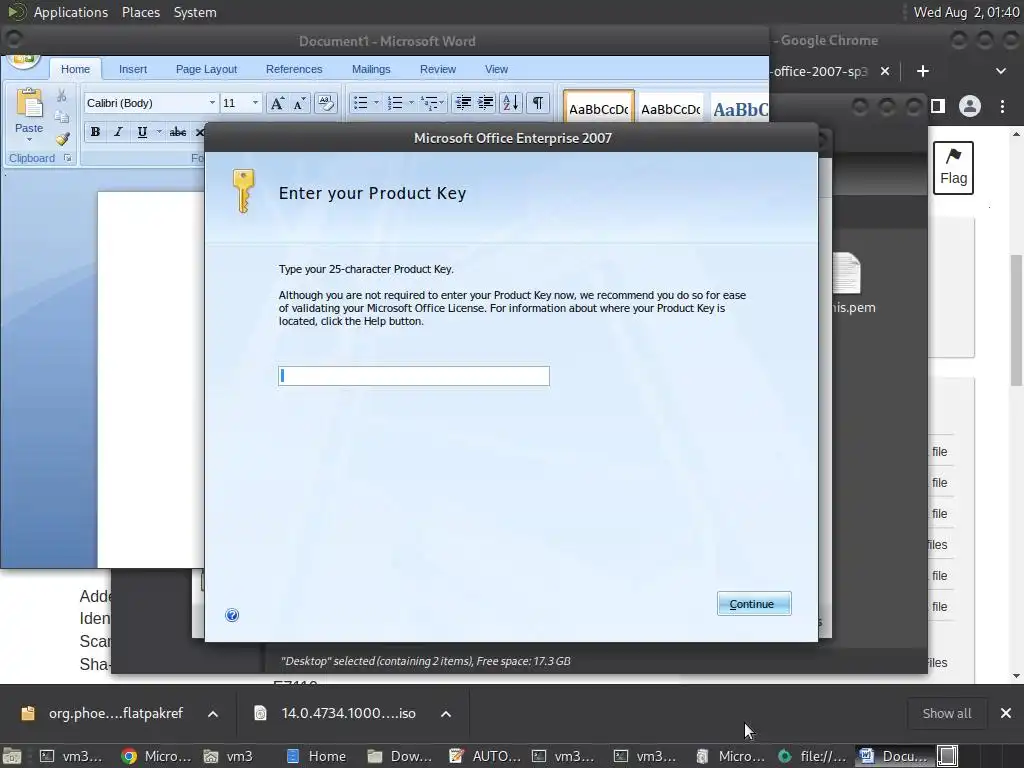Image resolution: width=1024 pixels, height=768 pixels.
Task: Click Show all downloads button
Action: (x=946, y=714)
